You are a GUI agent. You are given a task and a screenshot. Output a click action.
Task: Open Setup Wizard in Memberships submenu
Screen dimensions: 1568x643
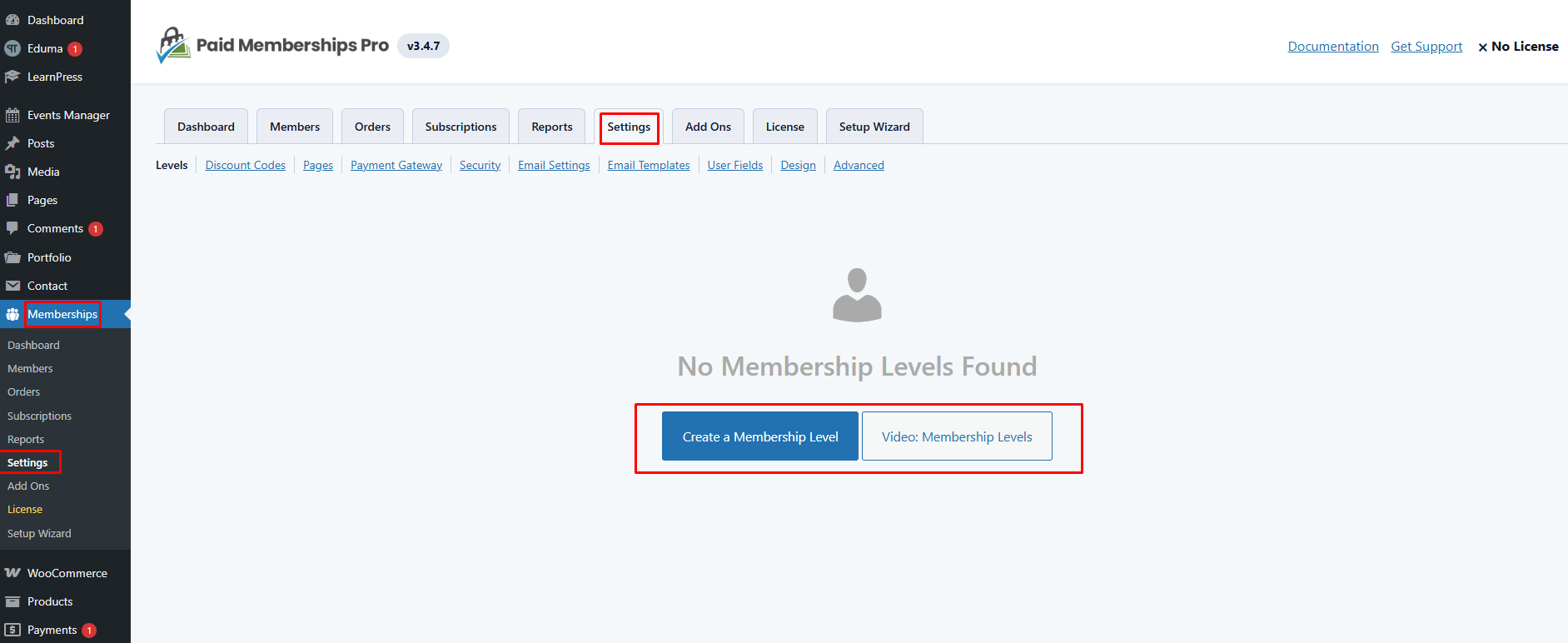click(39, 533)
